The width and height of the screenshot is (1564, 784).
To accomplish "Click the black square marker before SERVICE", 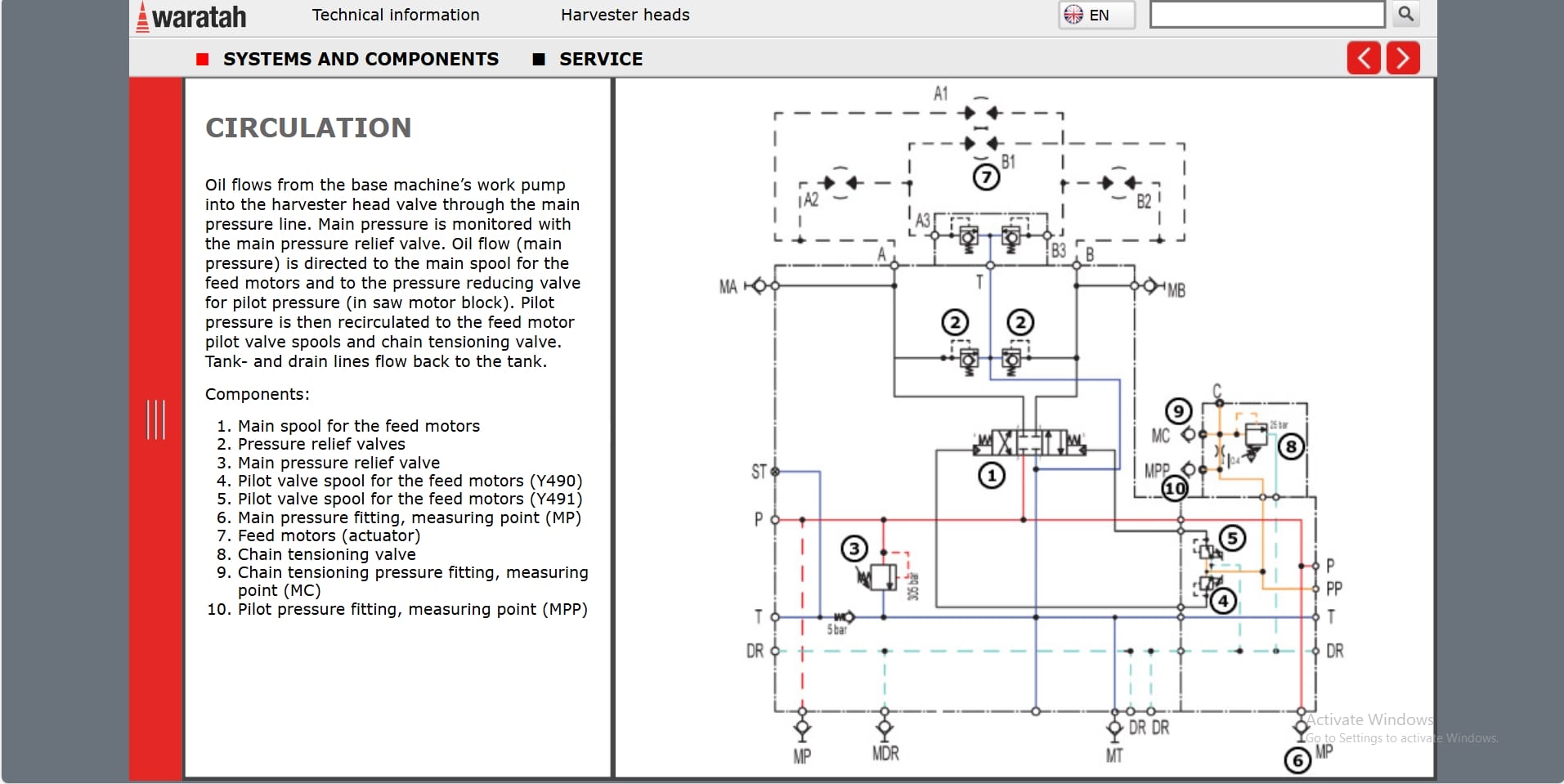I will [539, 59].
